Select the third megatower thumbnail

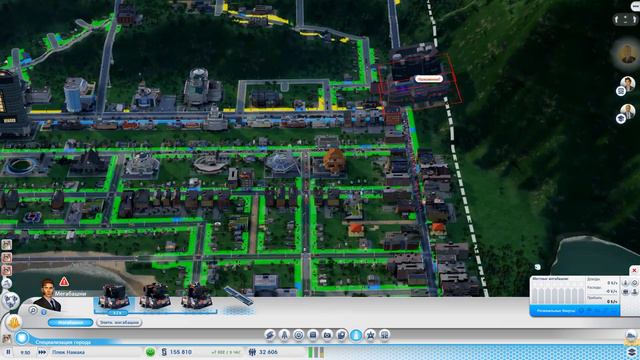(x=197, y=296)
